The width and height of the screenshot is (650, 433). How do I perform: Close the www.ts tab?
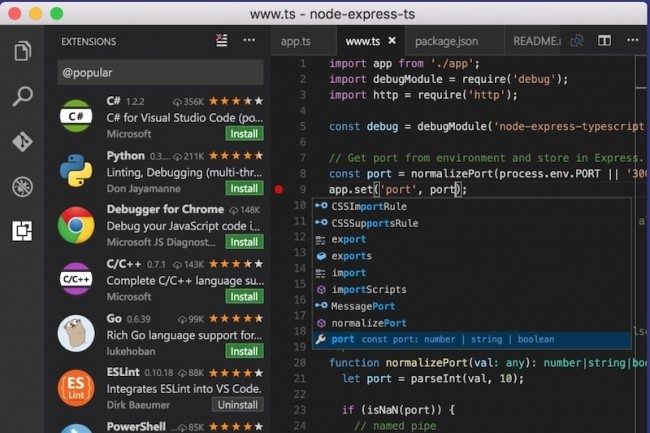[393, 42]
